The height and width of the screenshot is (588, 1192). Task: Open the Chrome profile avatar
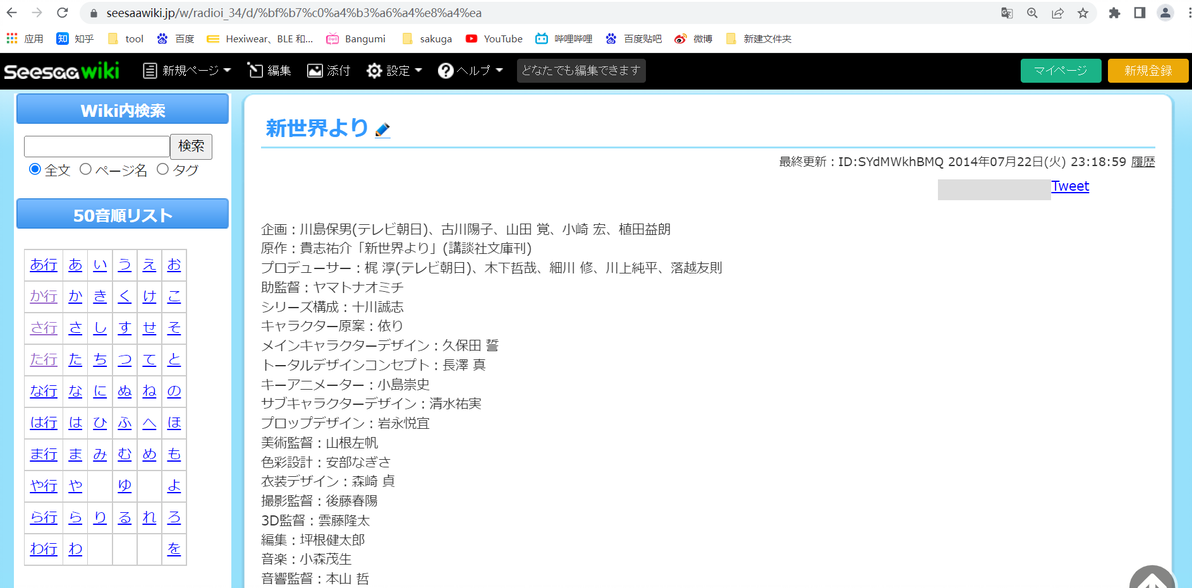click(1165, 13)
